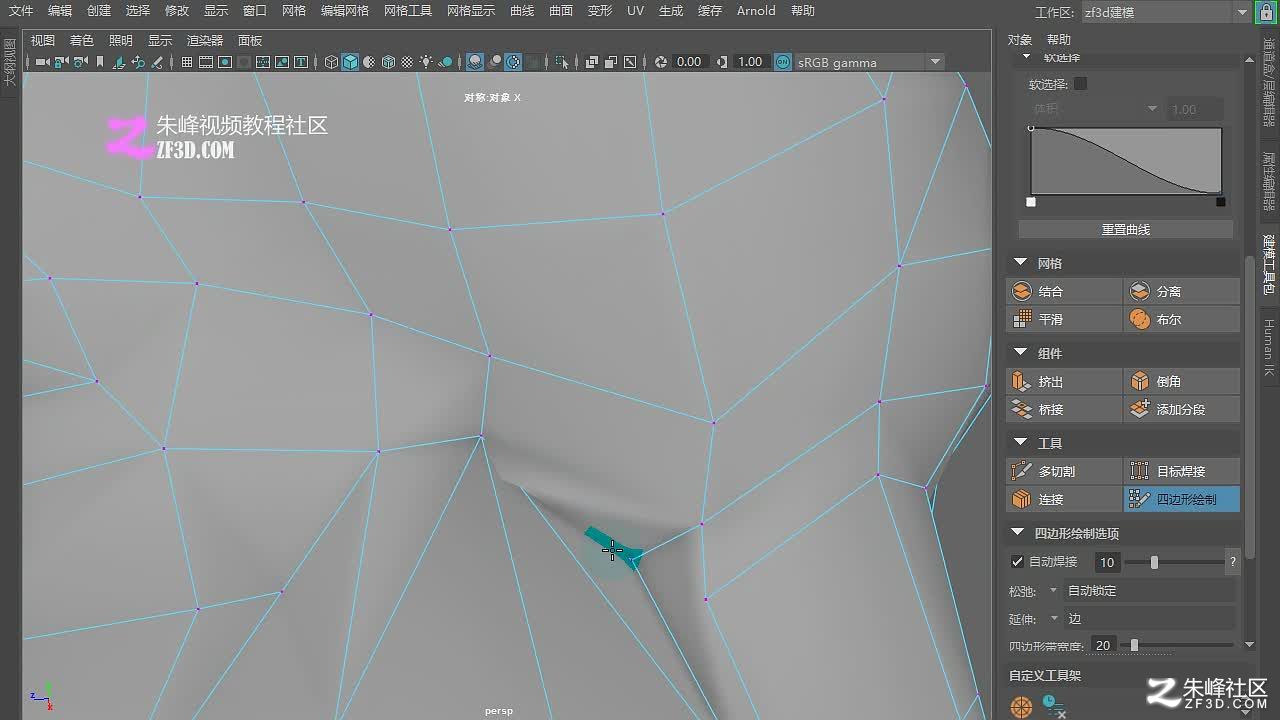1280x720 pixels.
Task: Open the 延伸 dropdown arrow
Action: 1054,619
